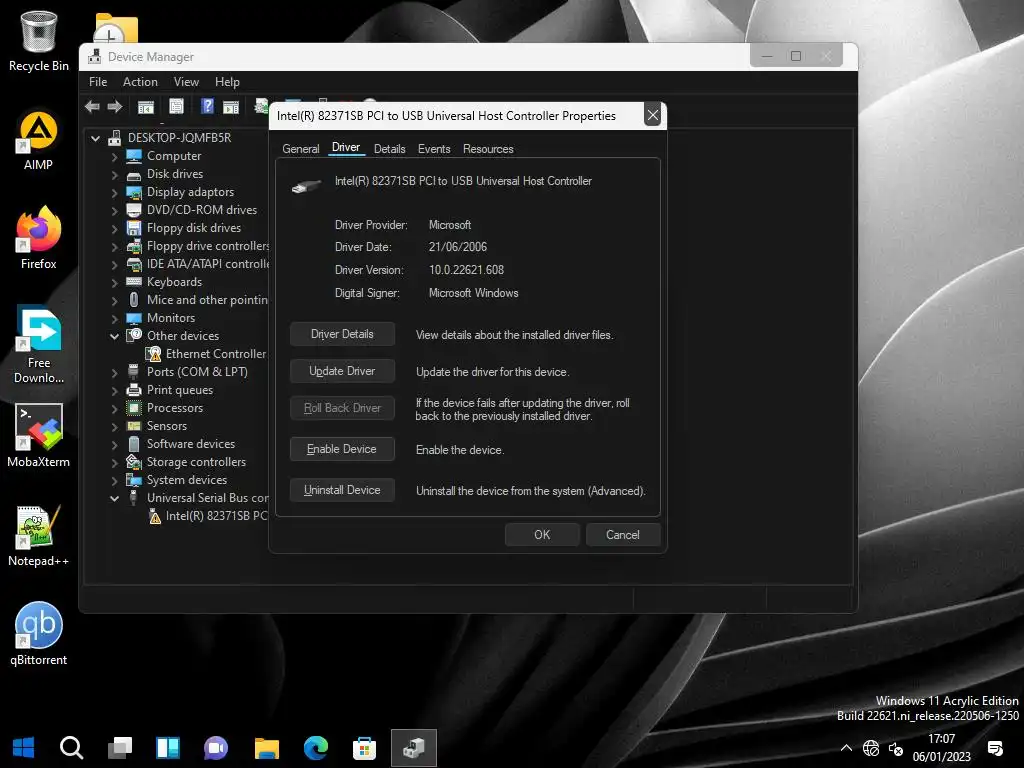Screen dimensions: 1024x768
Task: Expand the Display adaptors category
Action: click(114, 193)
